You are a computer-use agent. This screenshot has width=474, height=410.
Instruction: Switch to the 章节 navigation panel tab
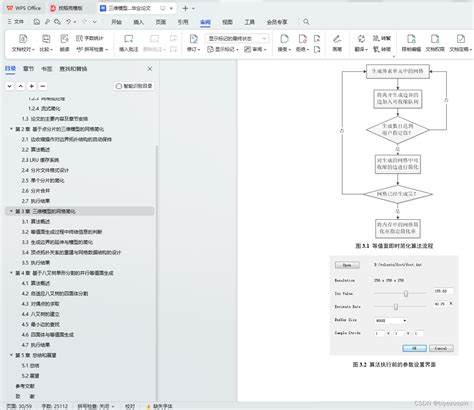point(28,69)
